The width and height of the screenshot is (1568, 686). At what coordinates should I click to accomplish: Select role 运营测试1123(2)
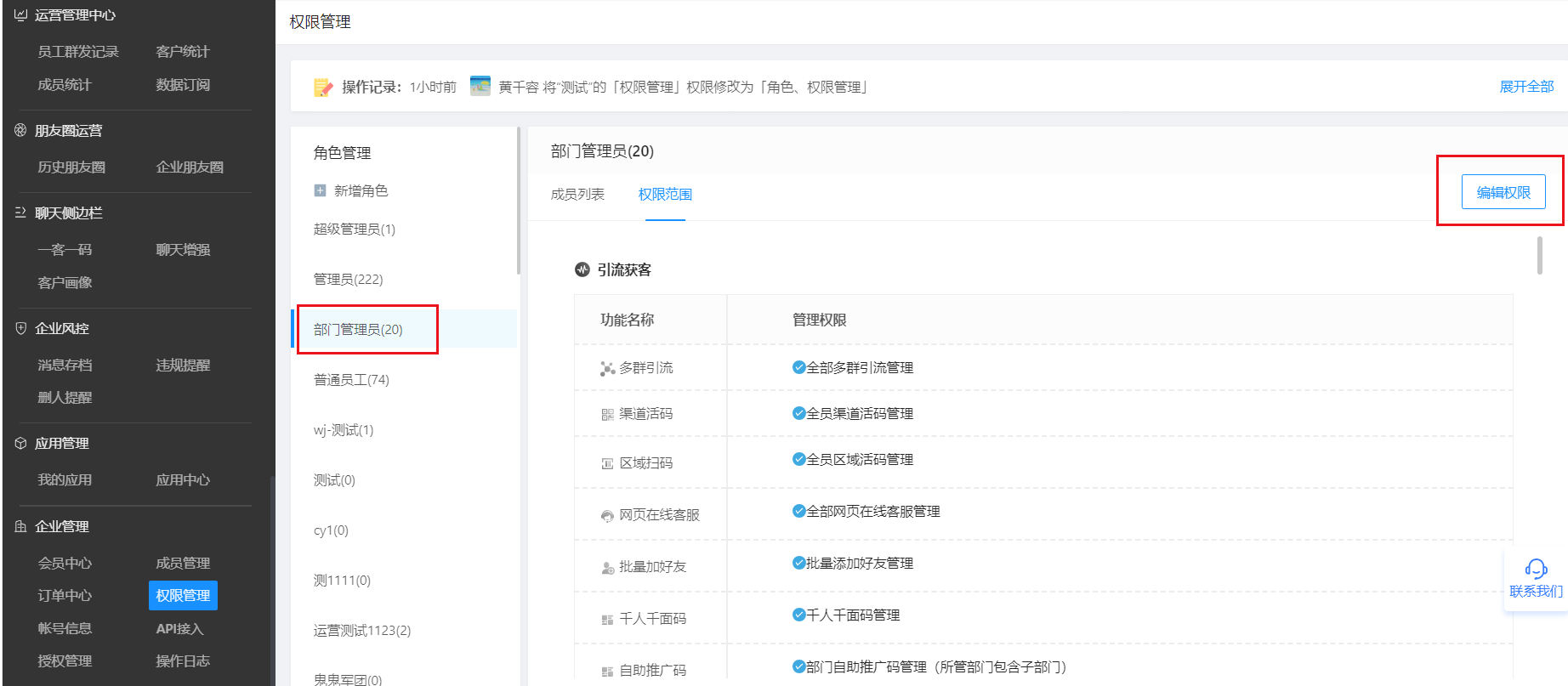coord(362,630)
